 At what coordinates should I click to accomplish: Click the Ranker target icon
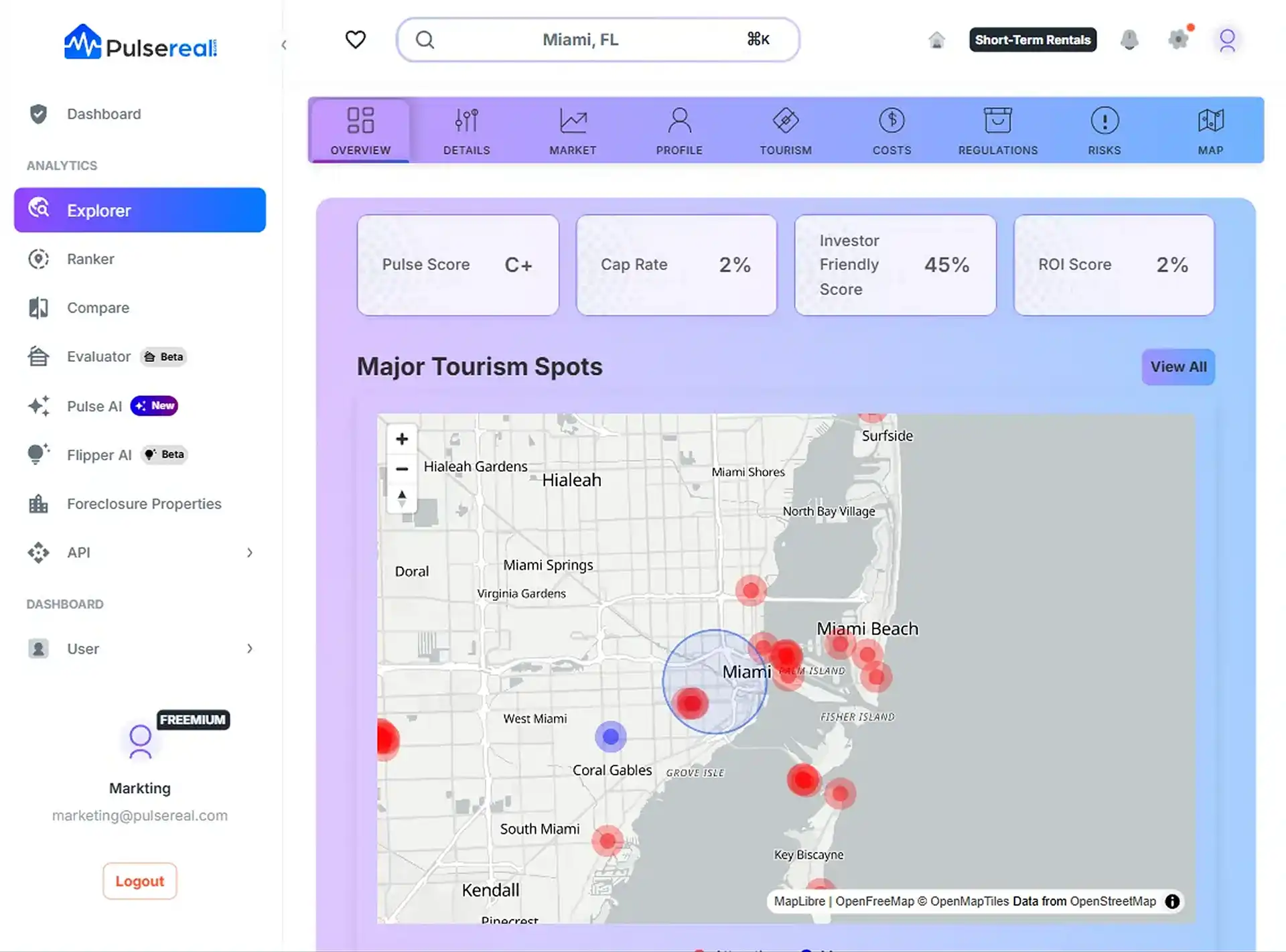coord(38,259)
